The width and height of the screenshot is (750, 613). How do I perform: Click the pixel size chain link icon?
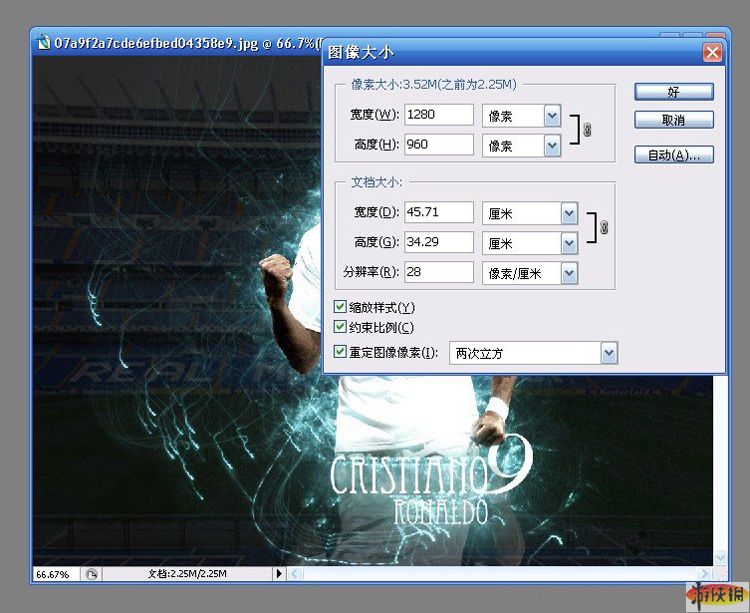pyautogui.click(x=587, y=130)
